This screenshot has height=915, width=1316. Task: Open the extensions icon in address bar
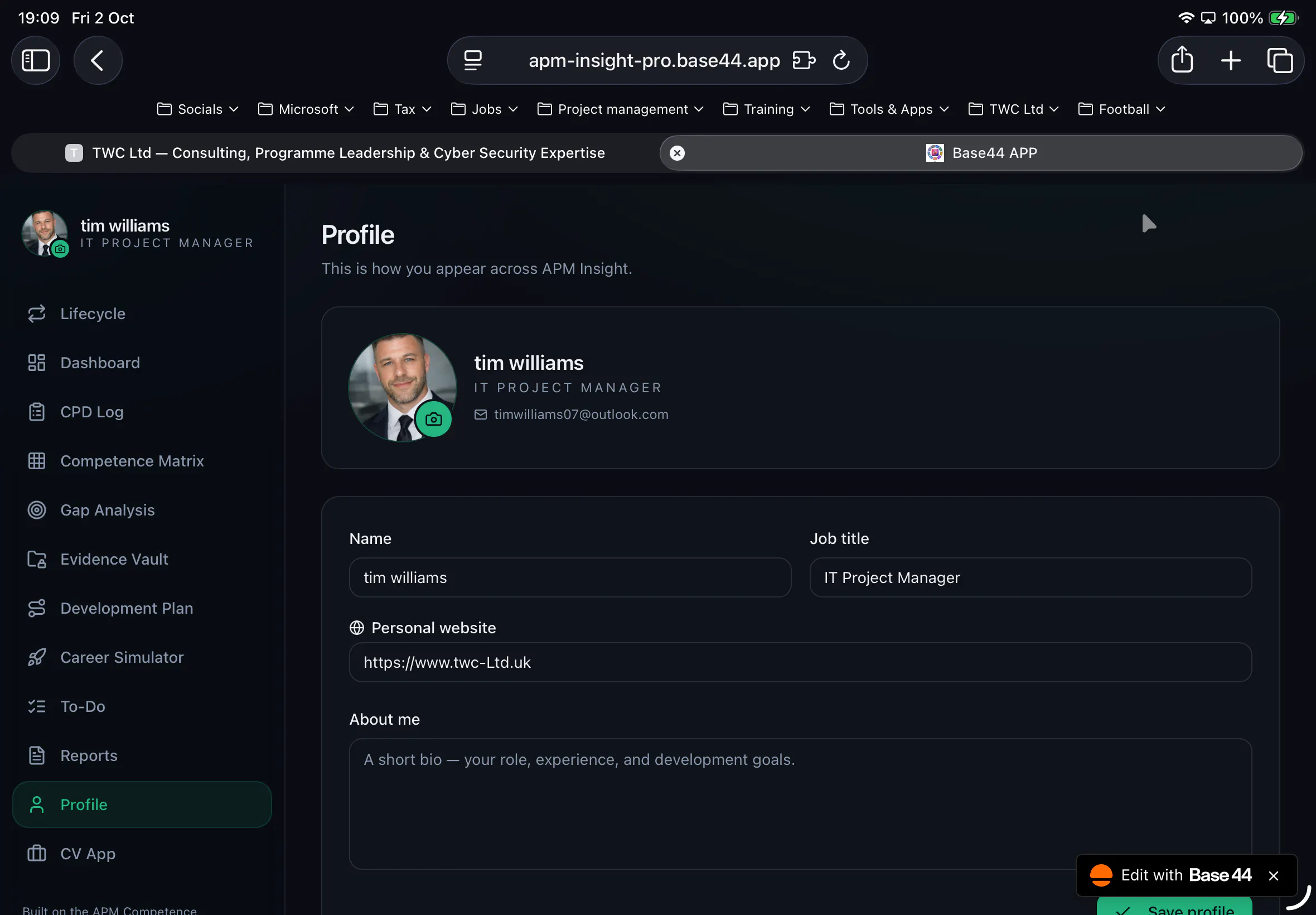(x=803, y=60)
